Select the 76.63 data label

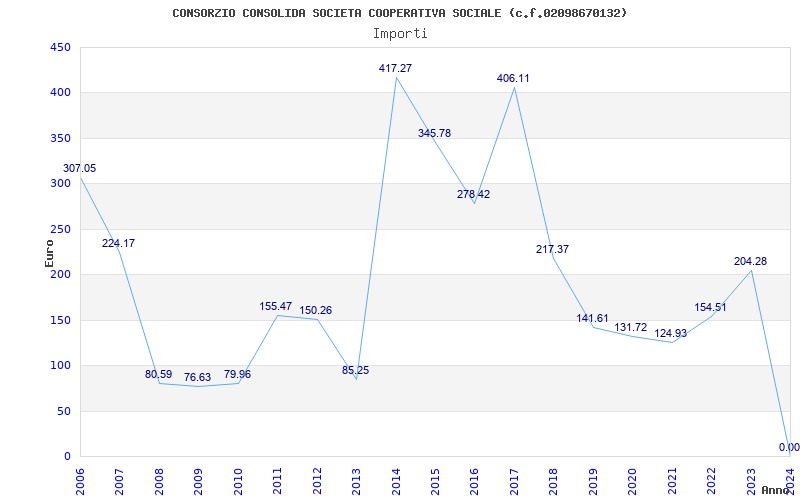[197, 378]
